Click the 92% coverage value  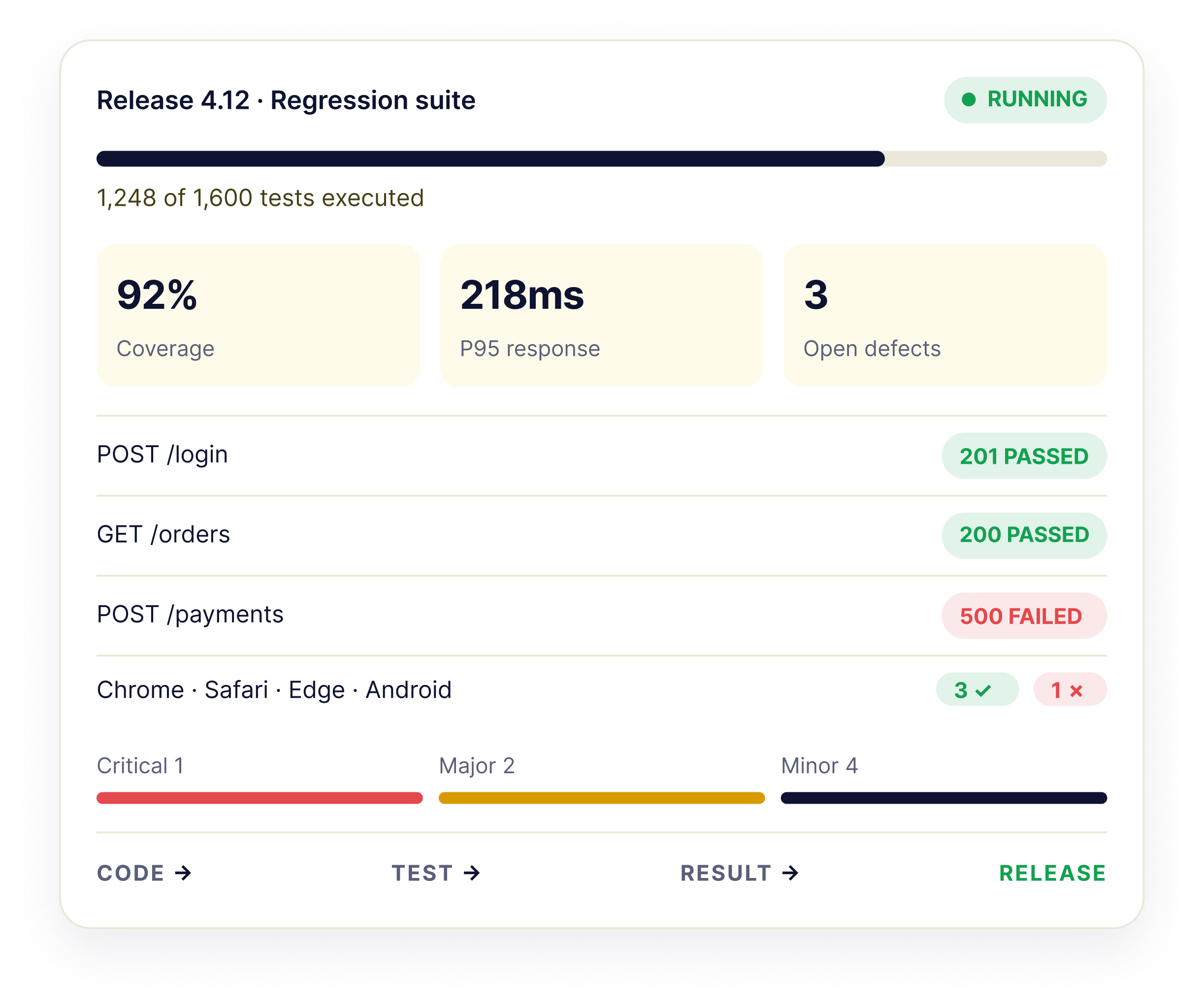157,295
